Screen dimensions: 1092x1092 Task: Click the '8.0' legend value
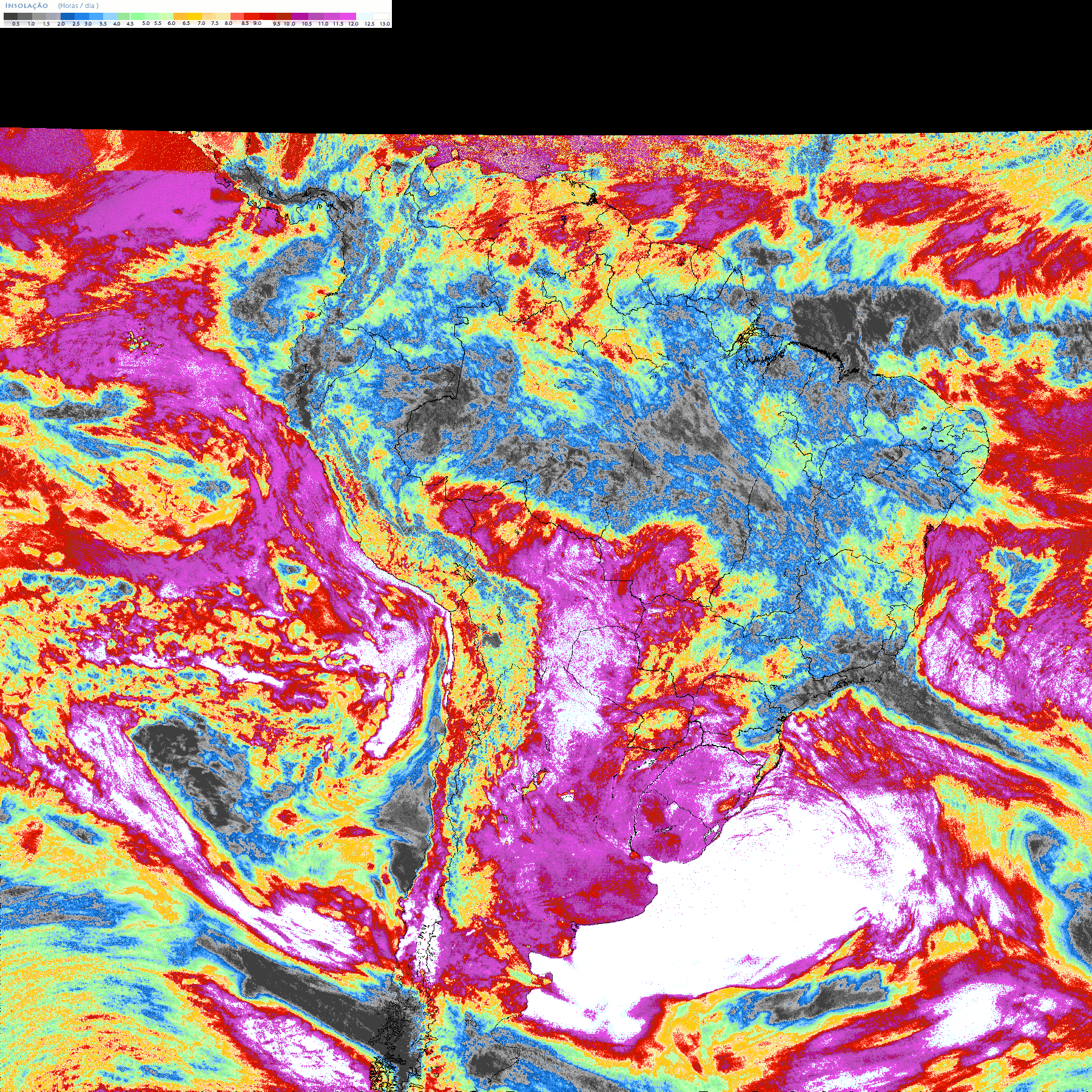tap(229, 23)
